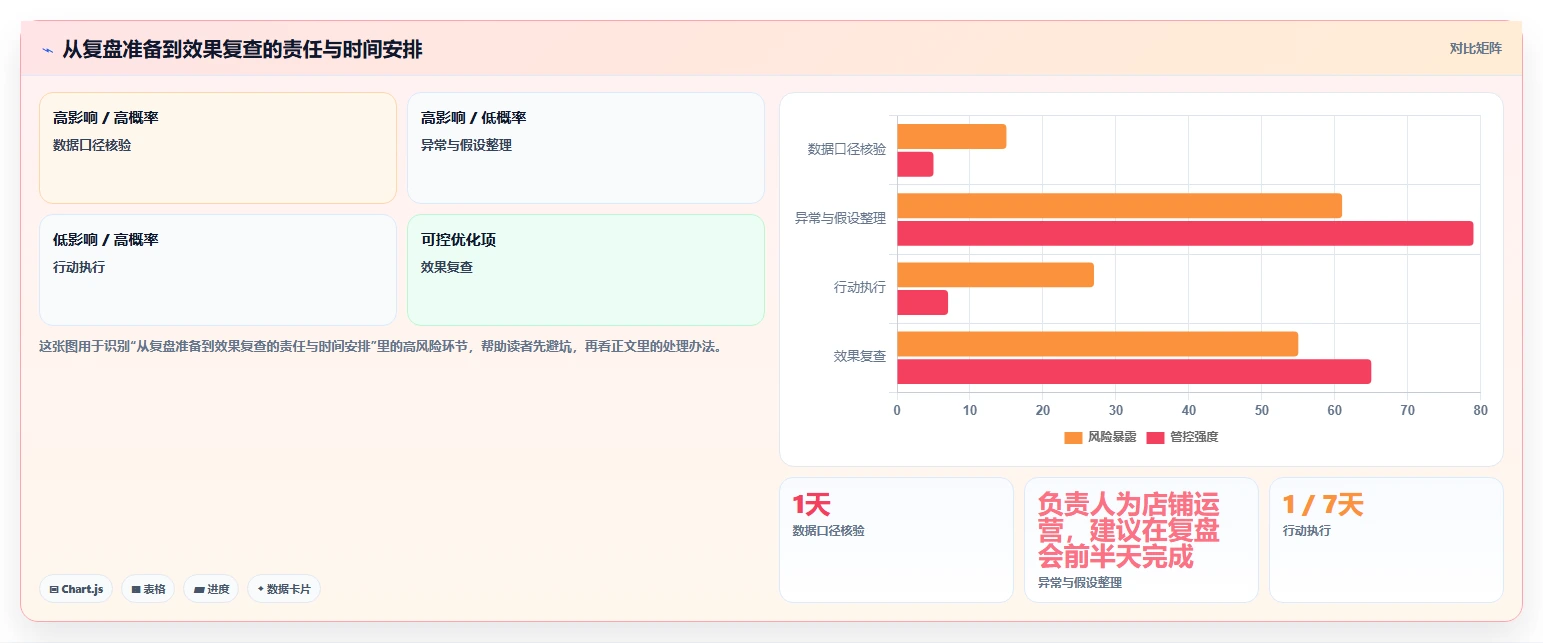Click the 异常与假设整理 y-axis label
Screen dimensions: 1543x643
841,218
